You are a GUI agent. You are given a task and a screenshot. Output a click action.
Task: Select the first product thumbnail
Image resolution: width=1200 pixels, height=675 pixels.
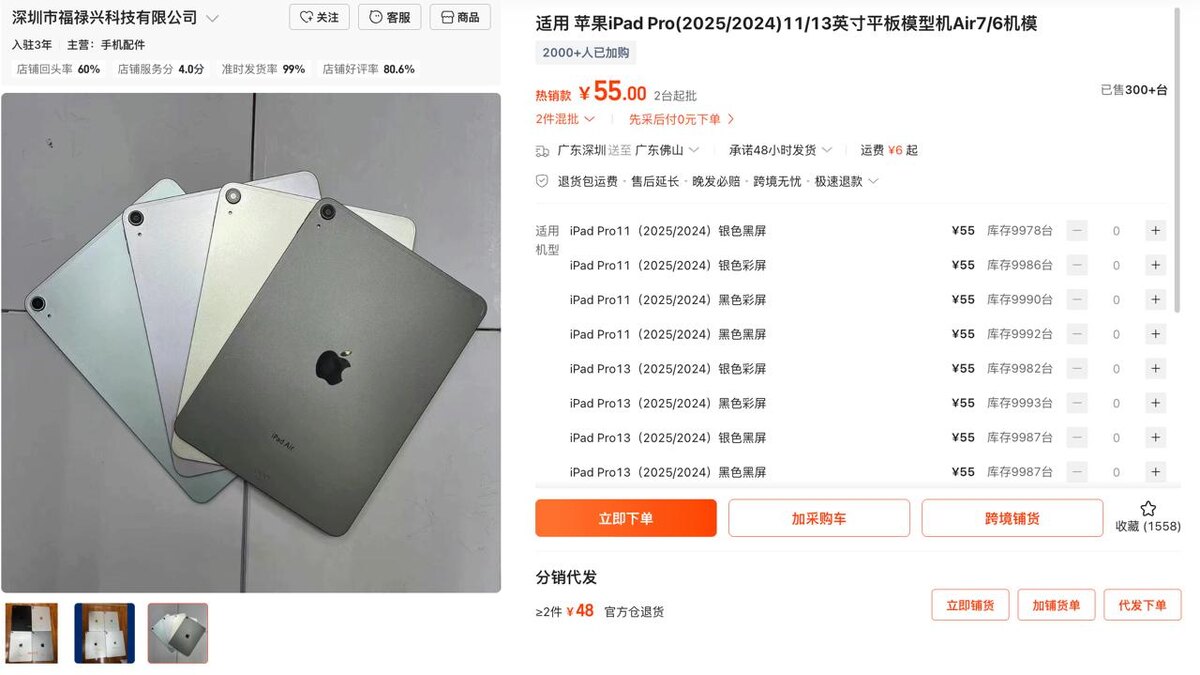coord(31,633)
